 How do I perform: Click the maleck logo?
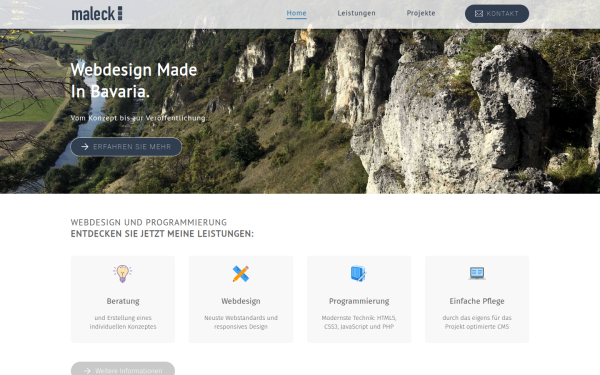[x=97, y=13]
